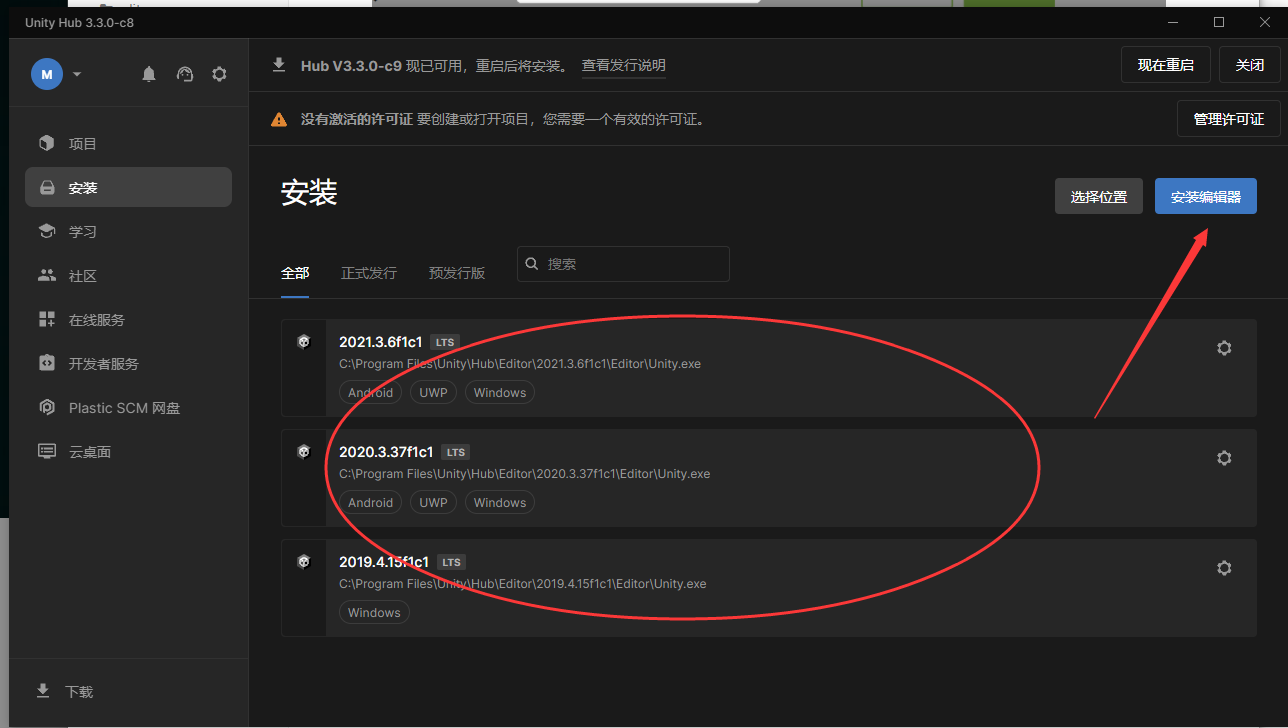1288x728 pixels.
Task: Maximize the Unity Hub window
Action: tap(1219, 22)
